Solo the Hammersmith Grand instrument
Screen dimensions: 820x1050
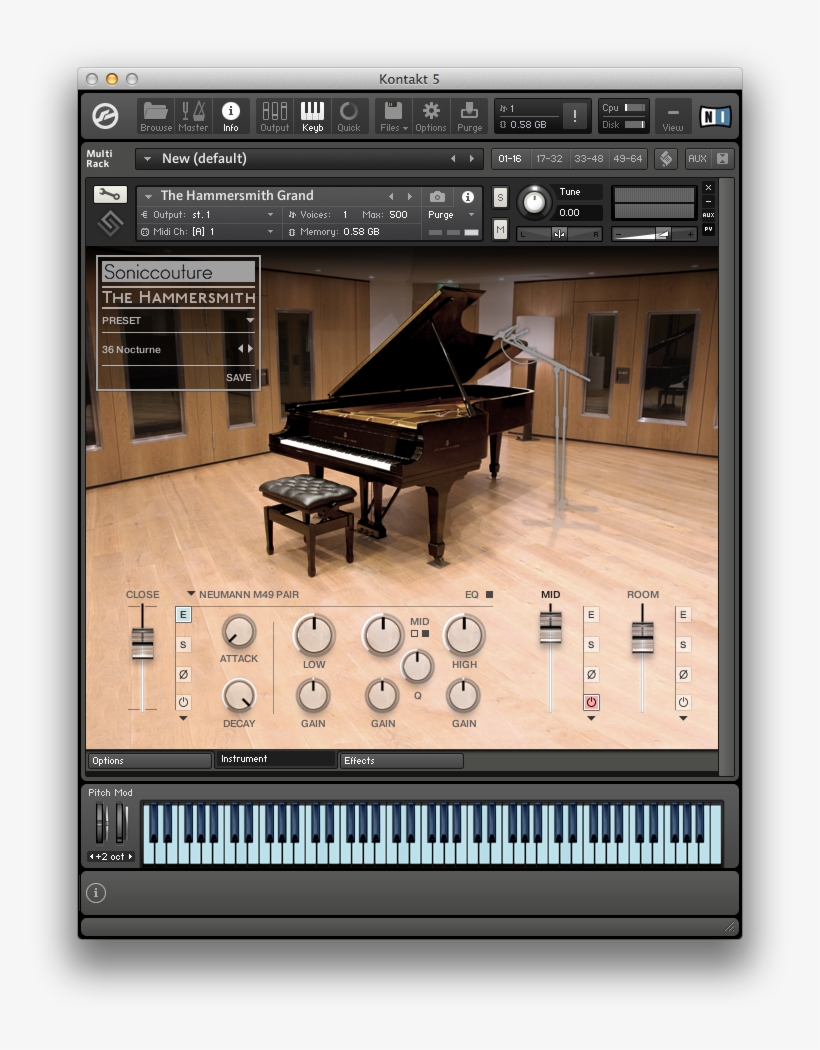[x=500, y=197]
